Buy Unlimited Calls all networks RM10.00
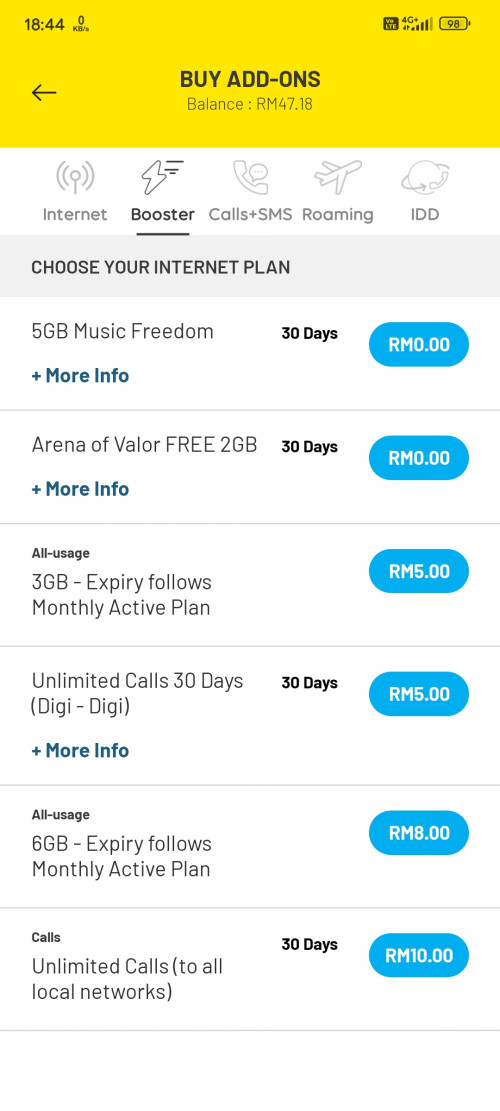 click(419, 955)
